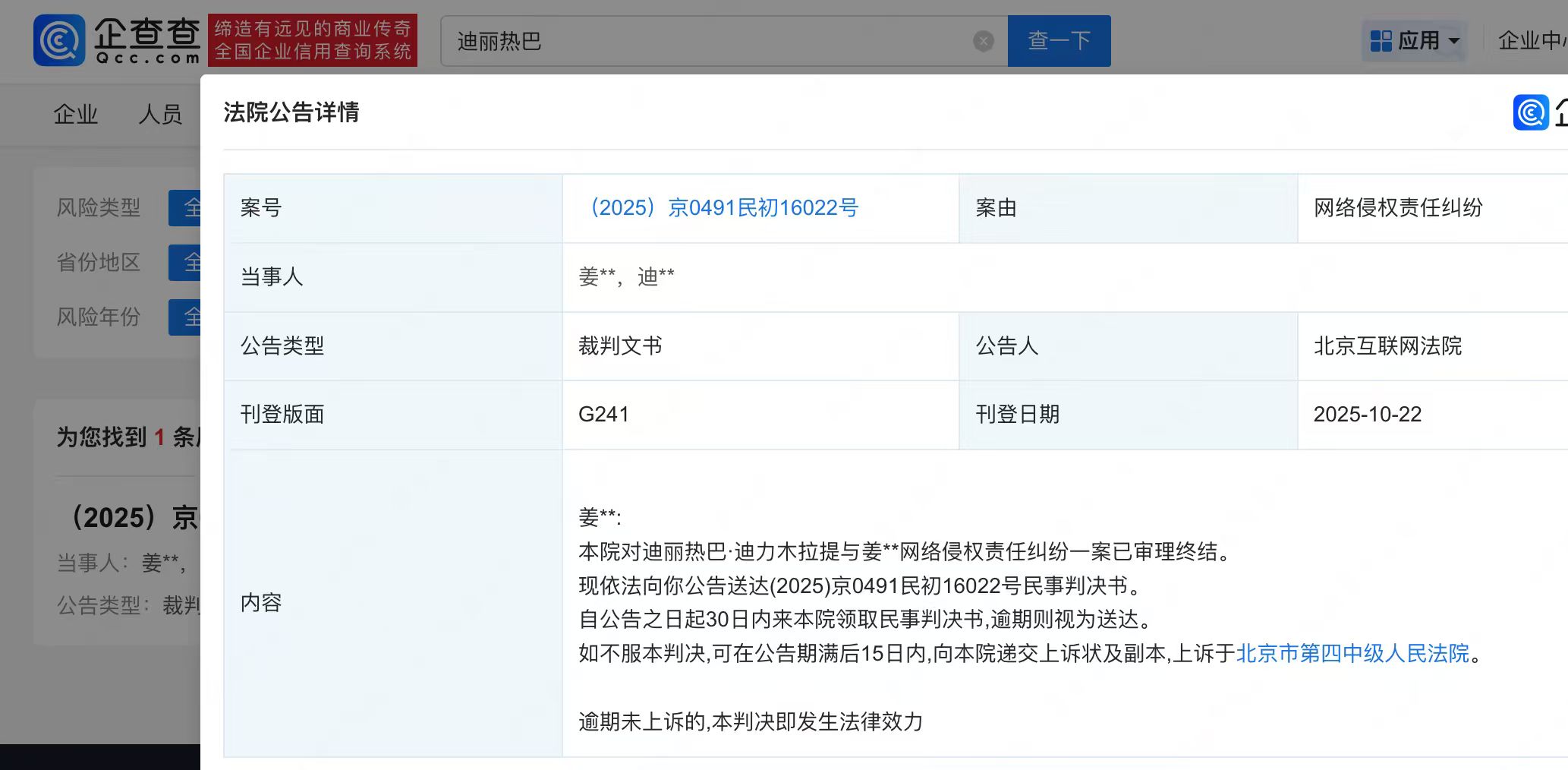This screenshot has height=770, width=1568.
Task: Click the red slogan banner beside logo
Action: (x=312, y=41)
